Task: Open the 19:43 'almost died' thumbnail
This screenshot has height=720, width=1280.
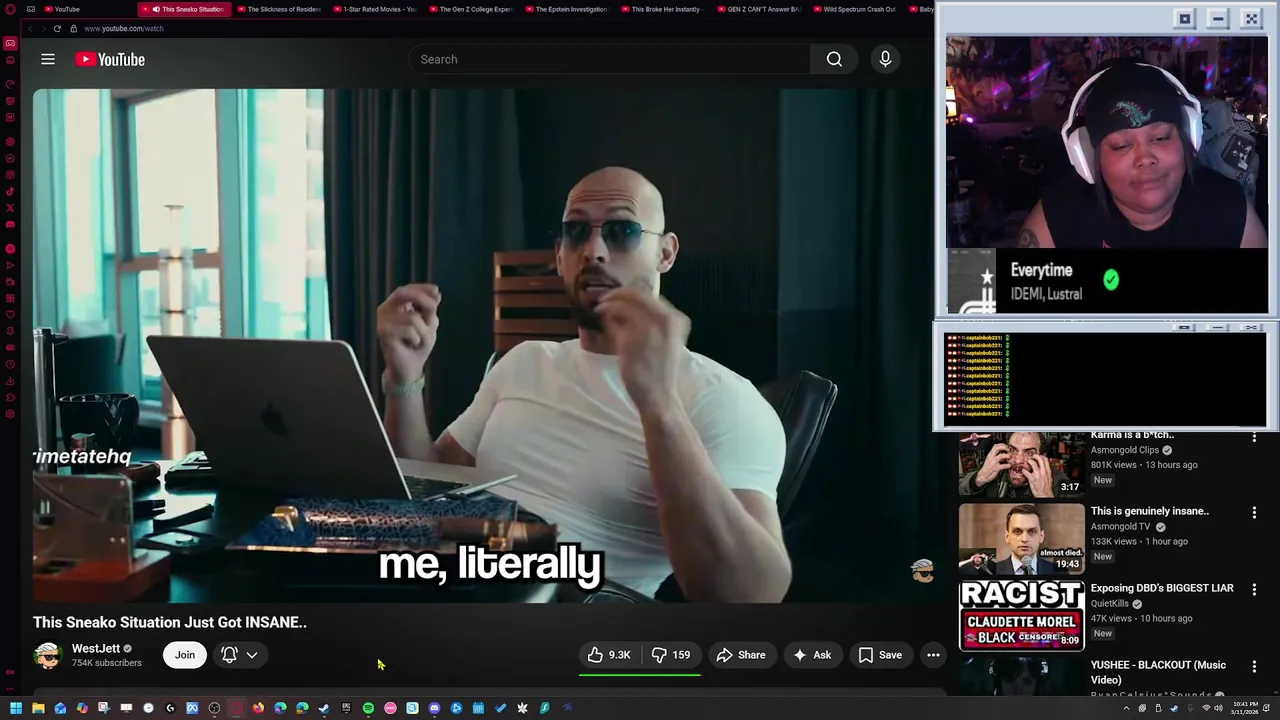Action: coord(1021,538)
